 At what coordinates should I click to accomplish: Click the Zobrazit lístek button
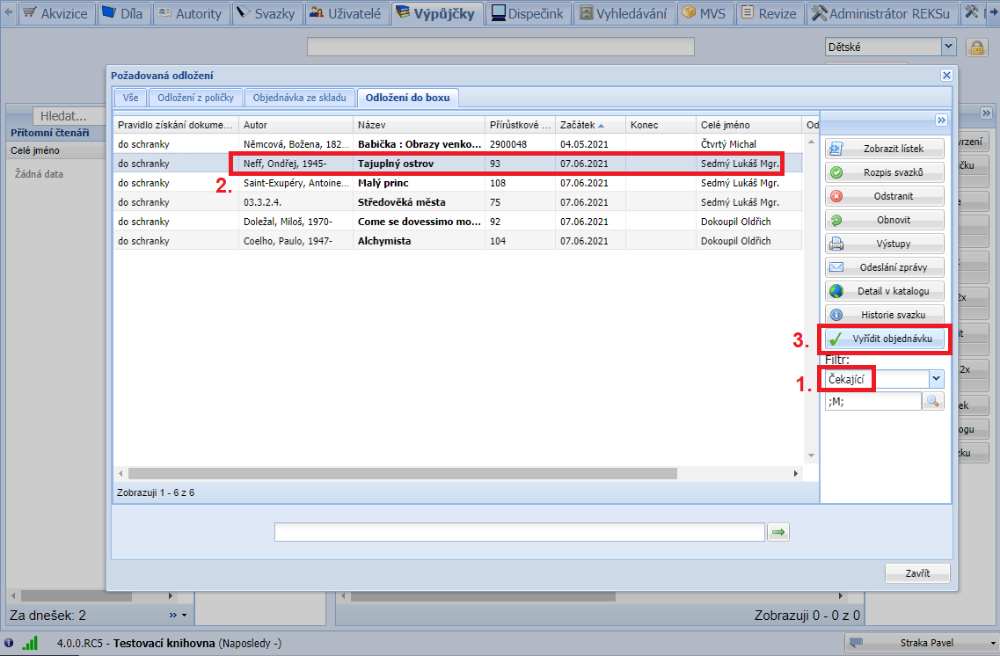885,148
